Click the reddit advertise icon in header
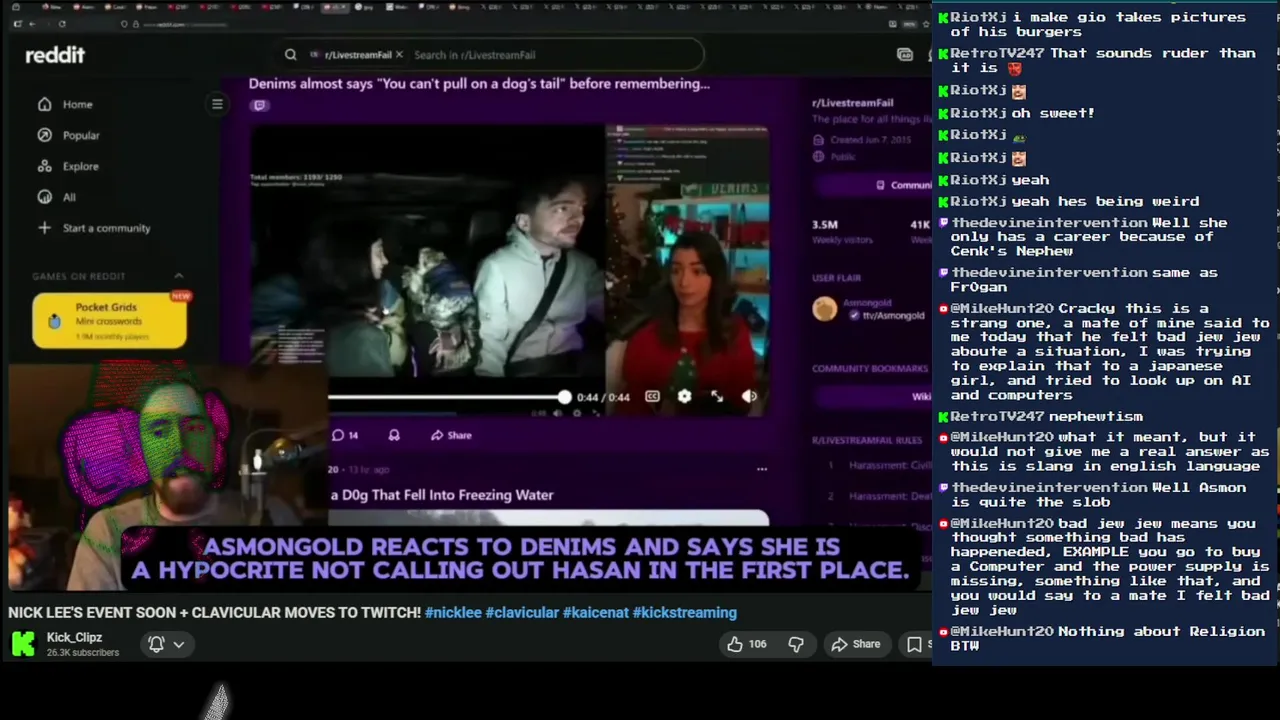 coord(905,55)
